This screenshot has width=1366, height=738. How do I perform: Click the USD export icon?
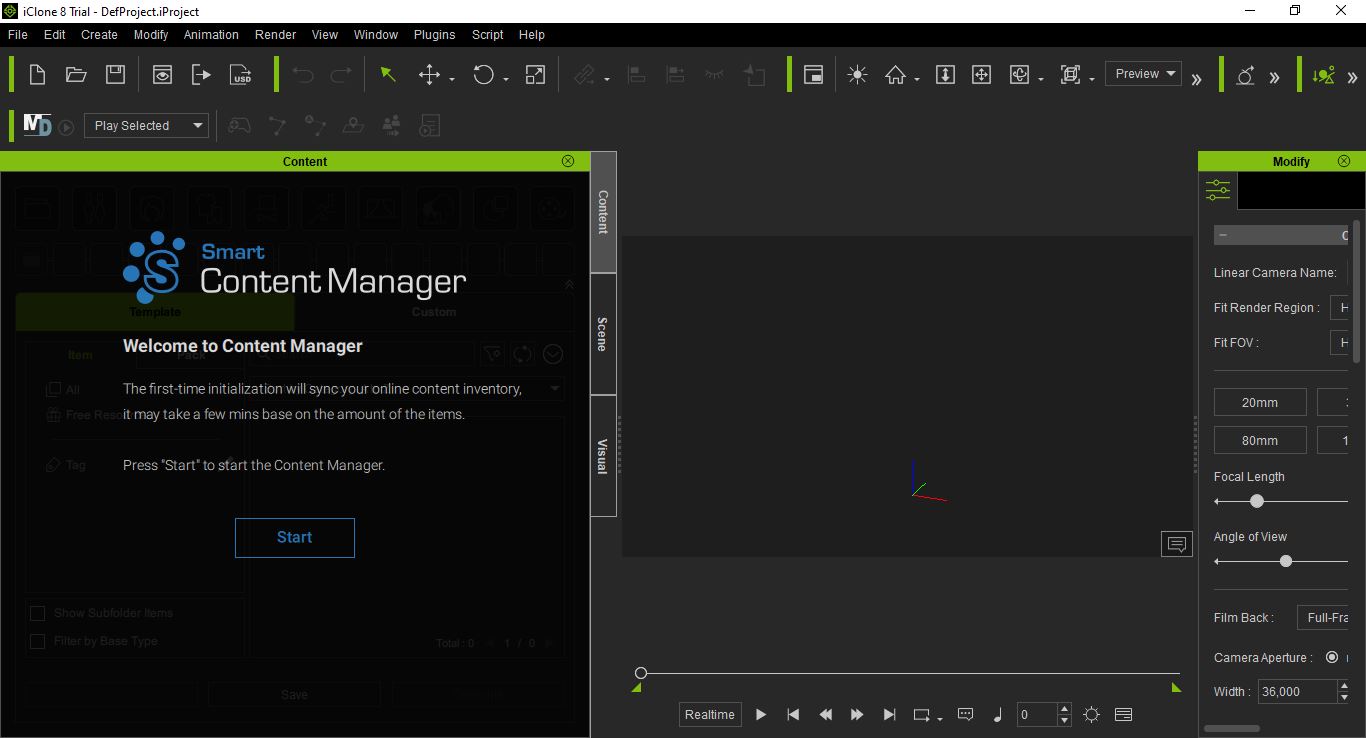(241, 74)
